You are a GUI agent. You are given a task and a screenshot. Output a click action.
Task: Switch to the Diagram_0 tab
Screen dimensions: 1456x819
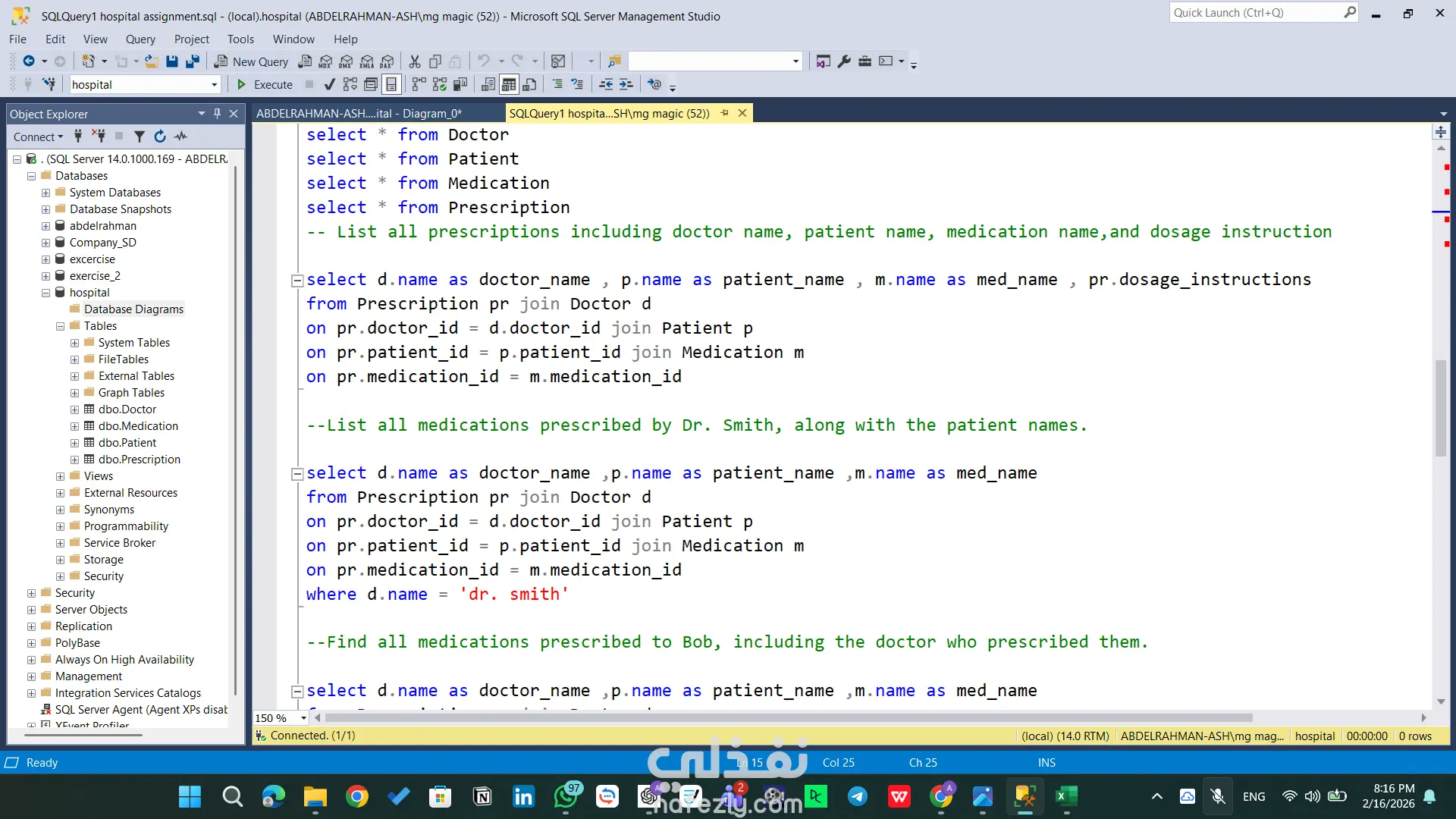[359, 114]
